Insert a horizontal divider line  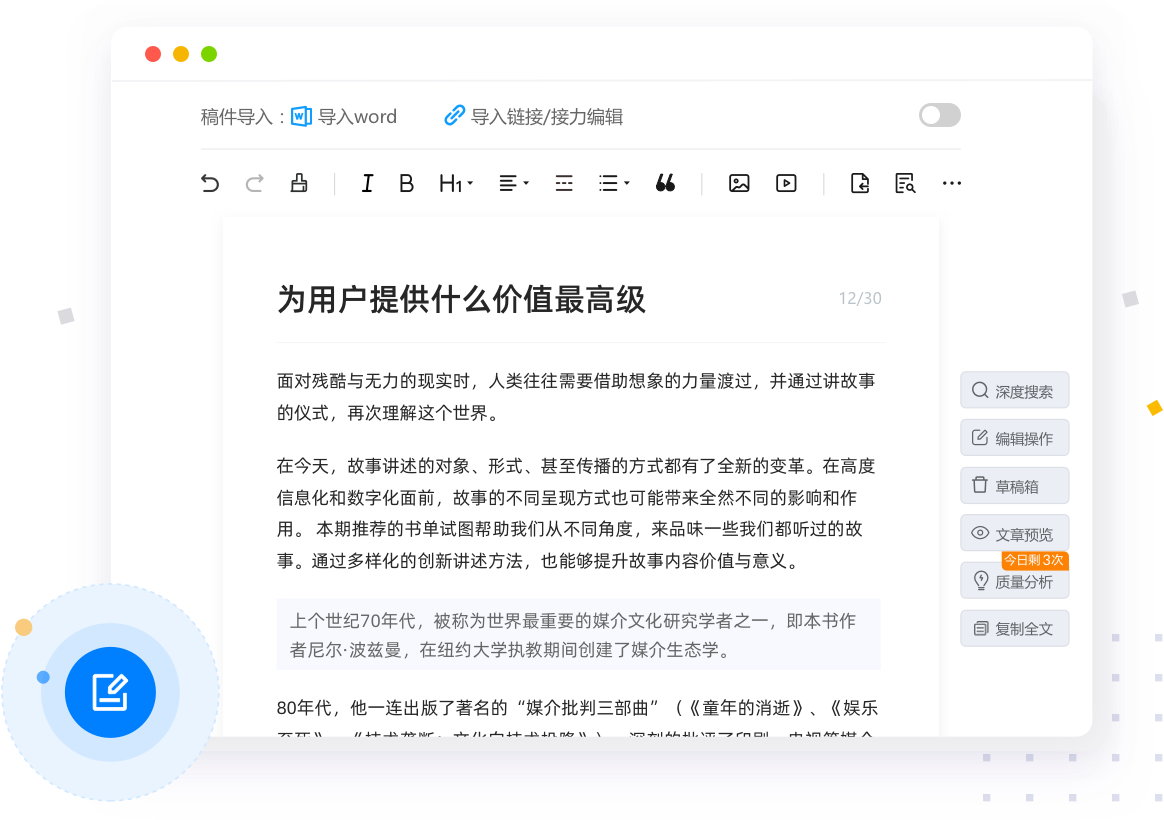pyautogui.click(x=564, y=183)
